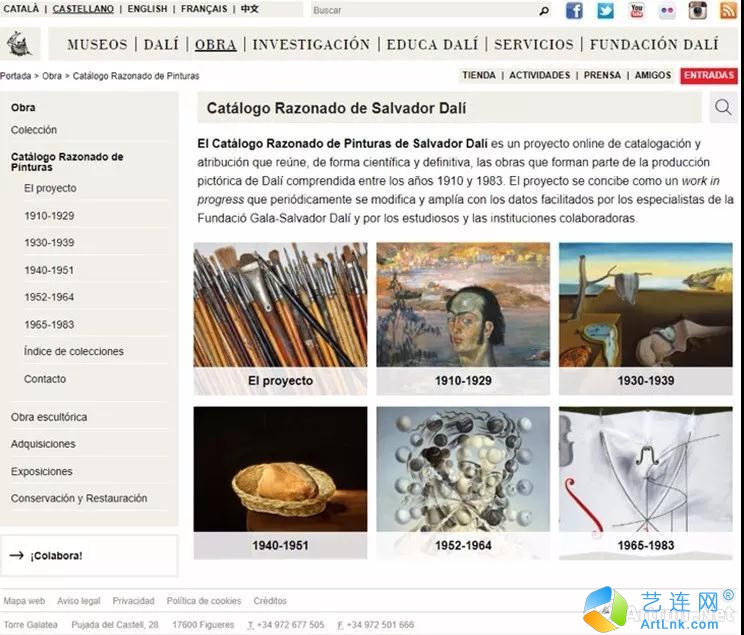The image size is (744, 635).
Task: Open Política de cookies footer link
Action: [x=204, y=601]
